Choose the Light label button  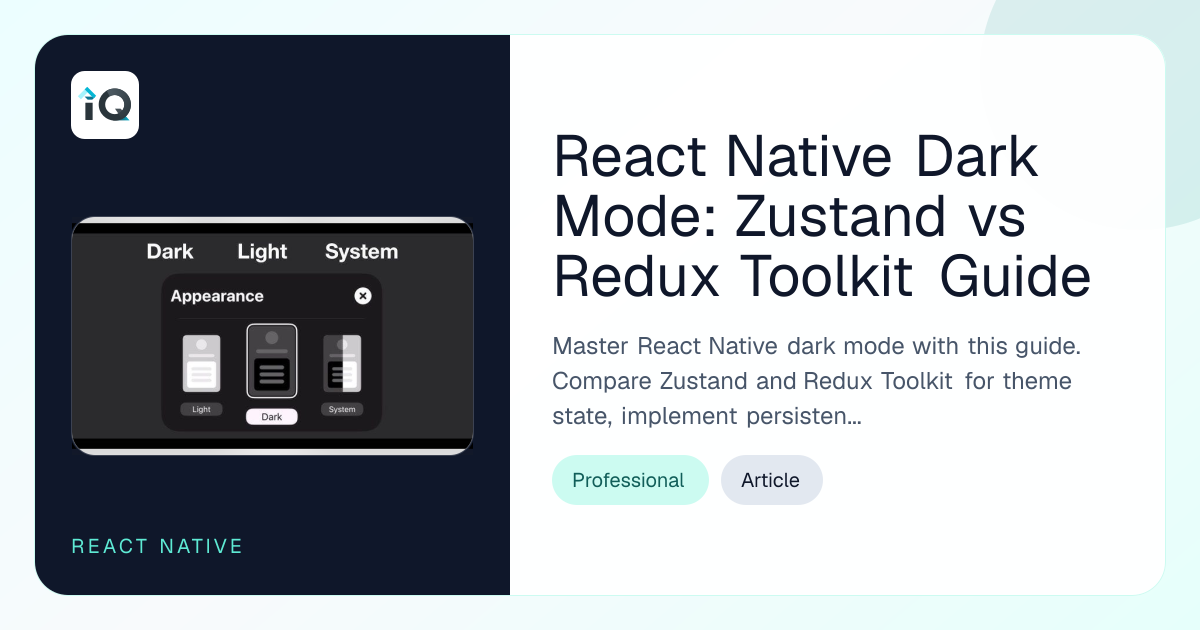pos(201,409)
